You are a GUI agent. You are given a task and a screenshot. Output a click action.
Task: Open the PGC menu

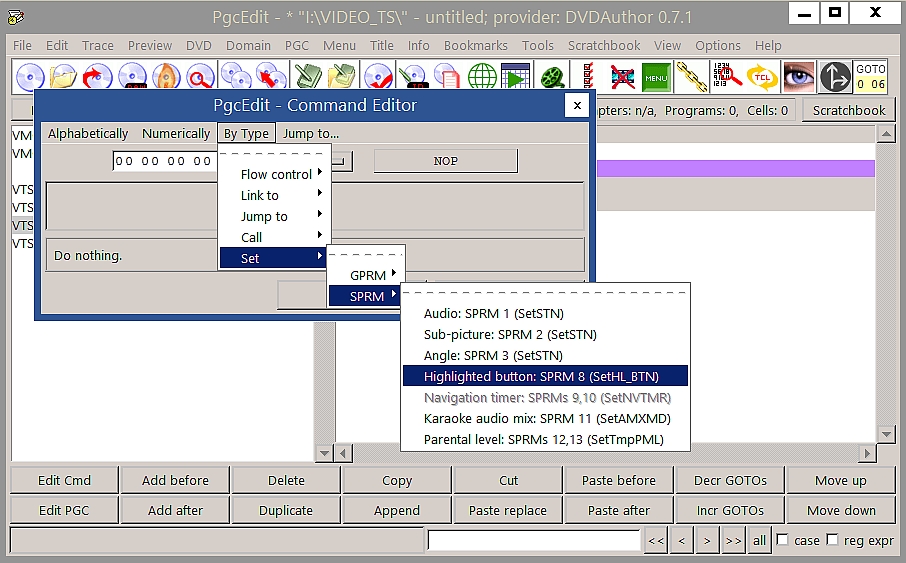tap(297, 45)
